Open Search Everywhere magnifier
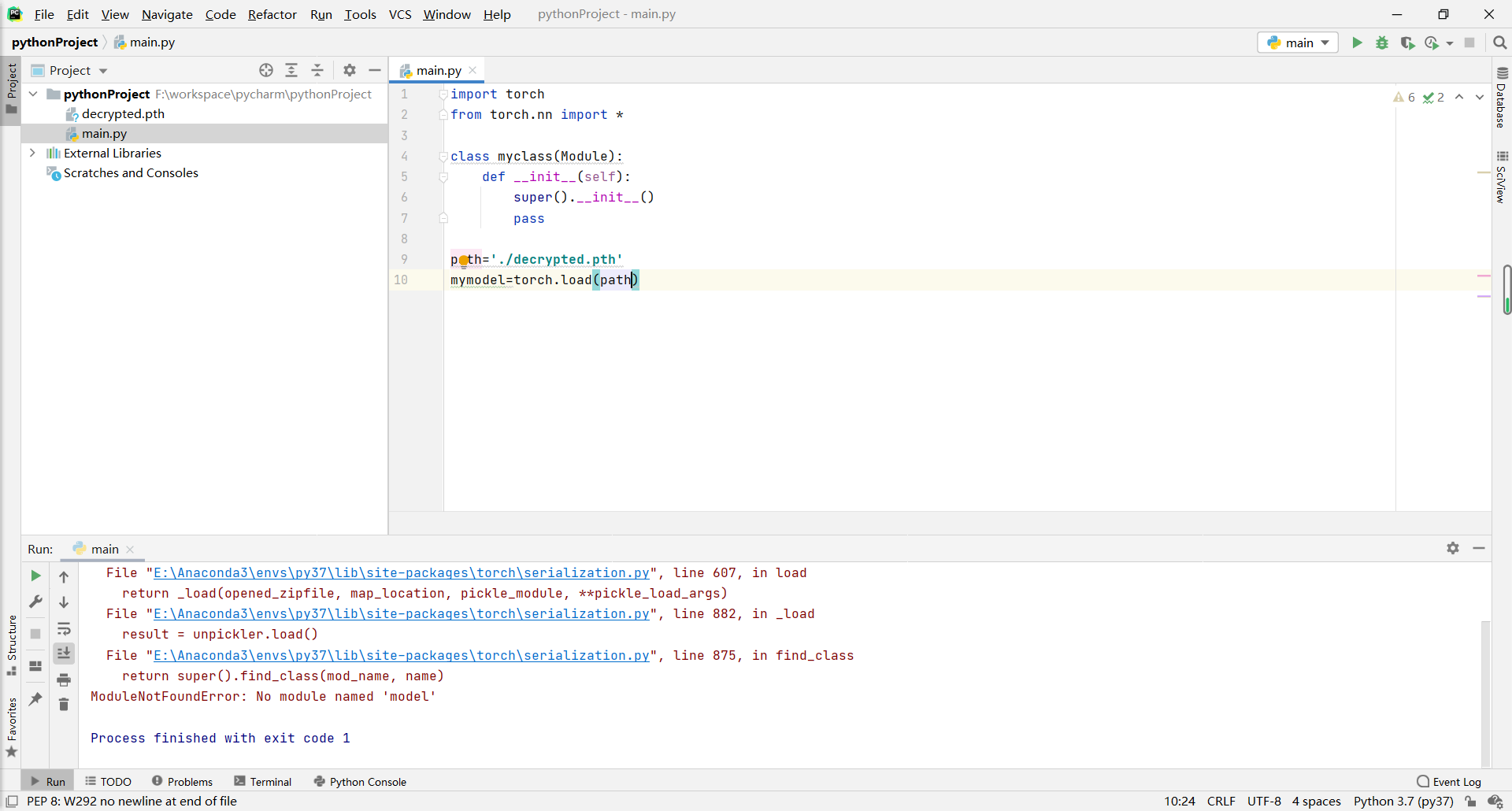 pos(1499,43)
